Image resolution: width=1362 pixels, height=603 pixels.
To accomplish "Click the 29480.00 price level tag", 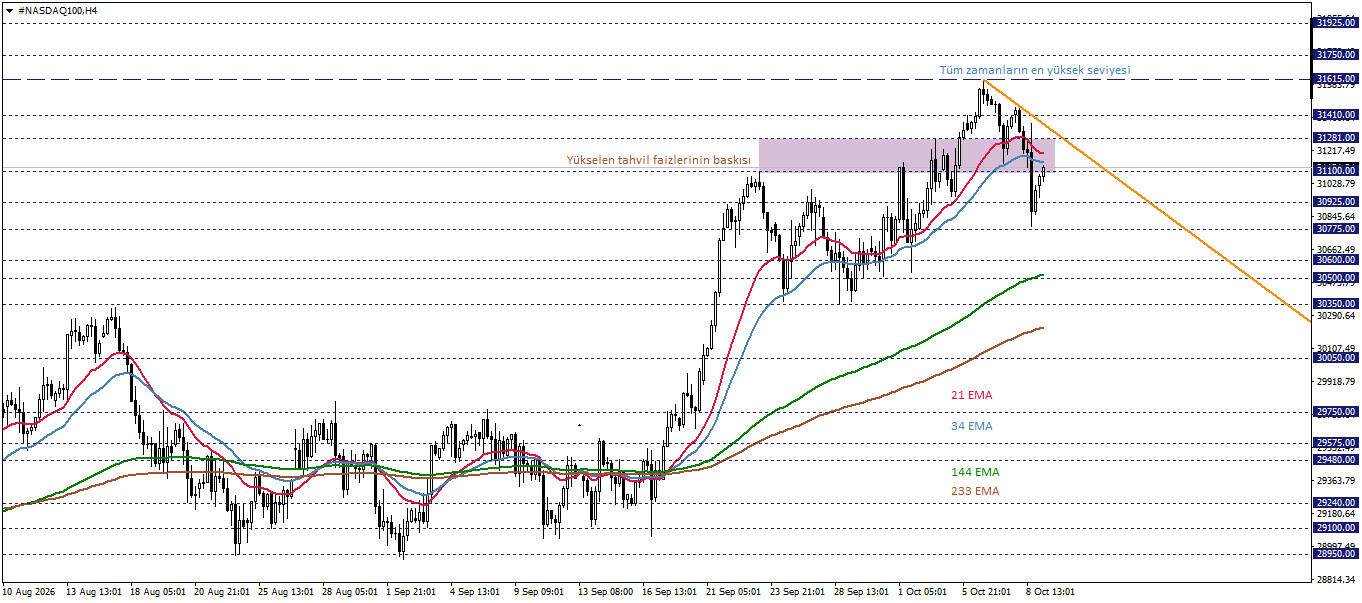I will click(1336, 460).
